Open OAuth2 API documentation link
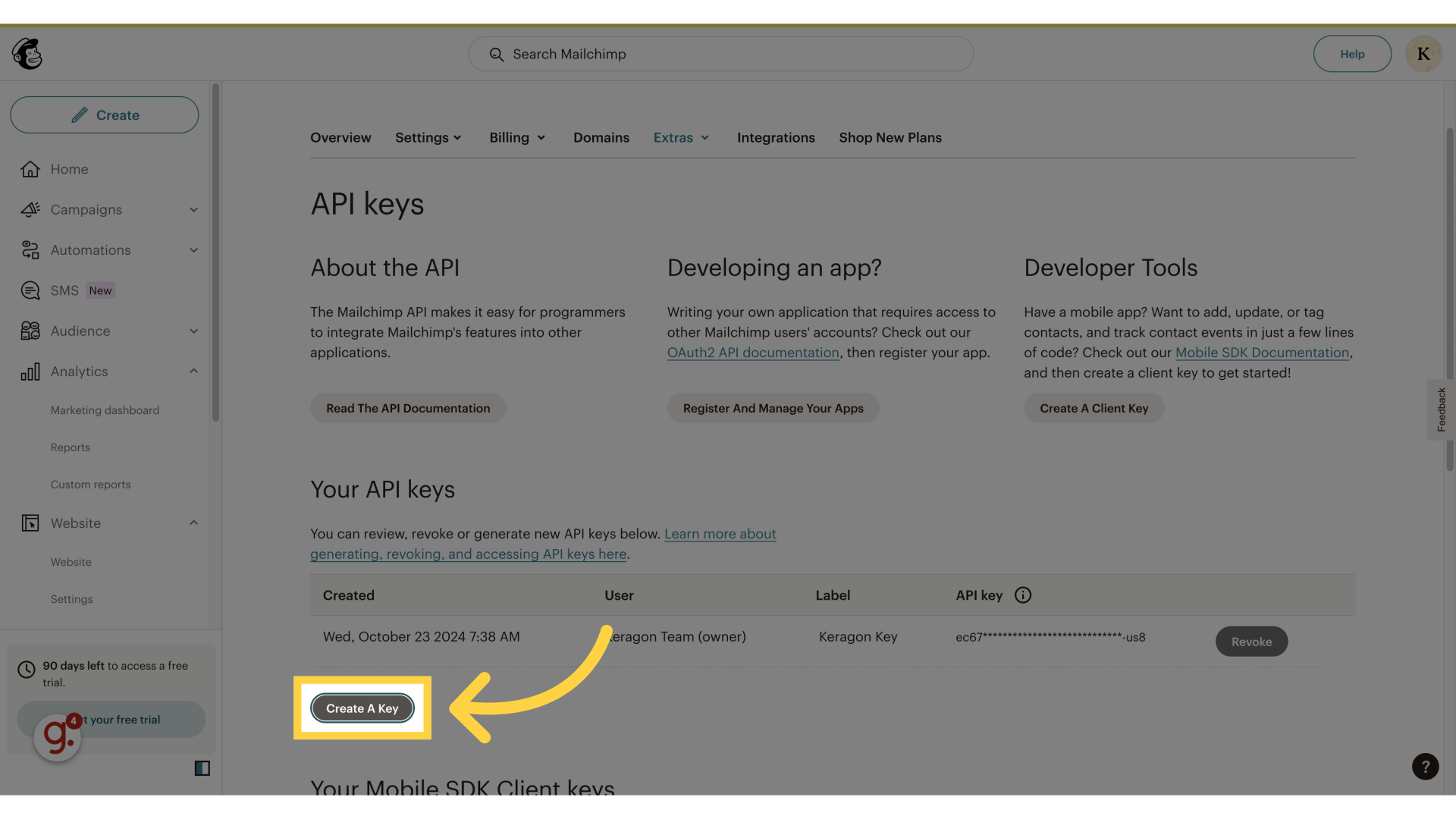The height and width of the screenshot is (819, 1456). tap(753, 353)
